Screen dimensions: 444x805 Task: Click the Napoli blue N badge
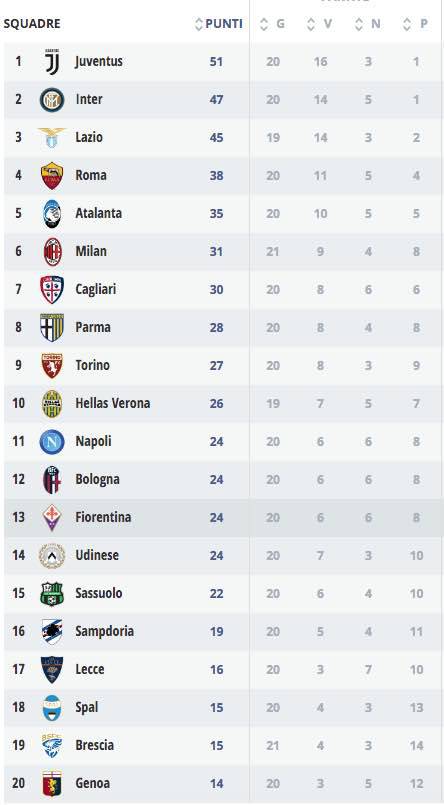52,442
